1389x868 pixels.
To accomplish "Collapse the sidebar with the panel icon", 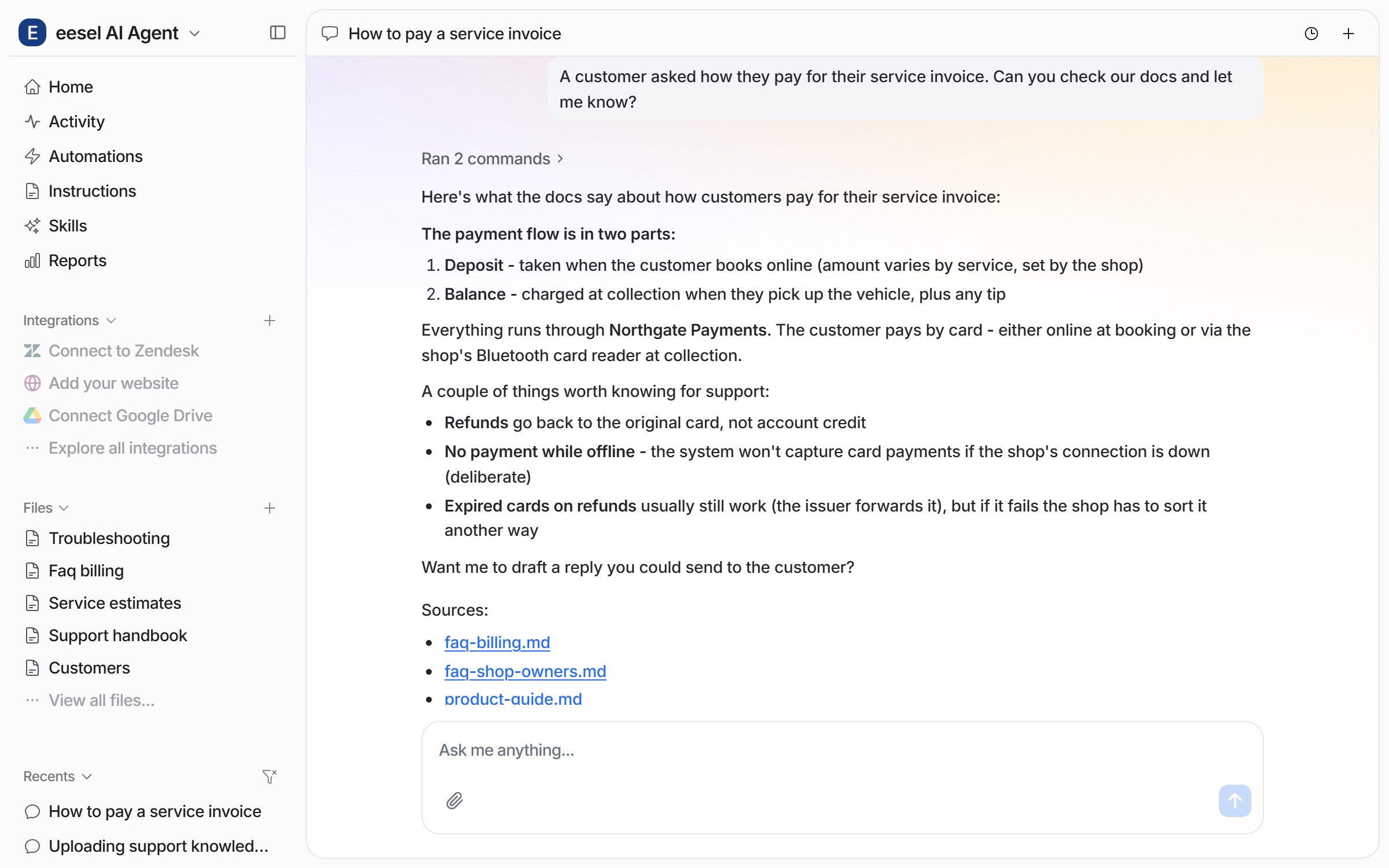I will pyautogui.click(x=278, y=33).
